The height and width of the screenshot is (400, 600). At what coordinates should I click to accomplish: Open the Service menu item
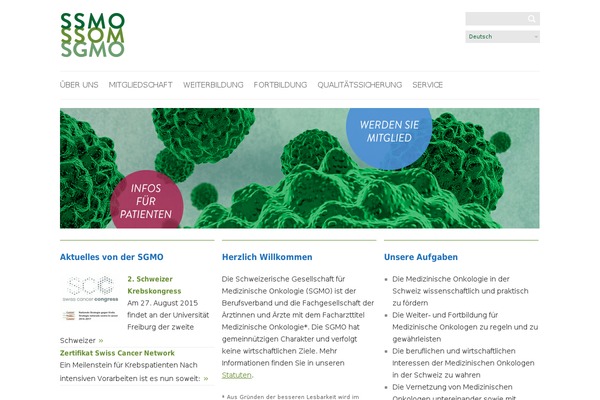click(427, 85)
